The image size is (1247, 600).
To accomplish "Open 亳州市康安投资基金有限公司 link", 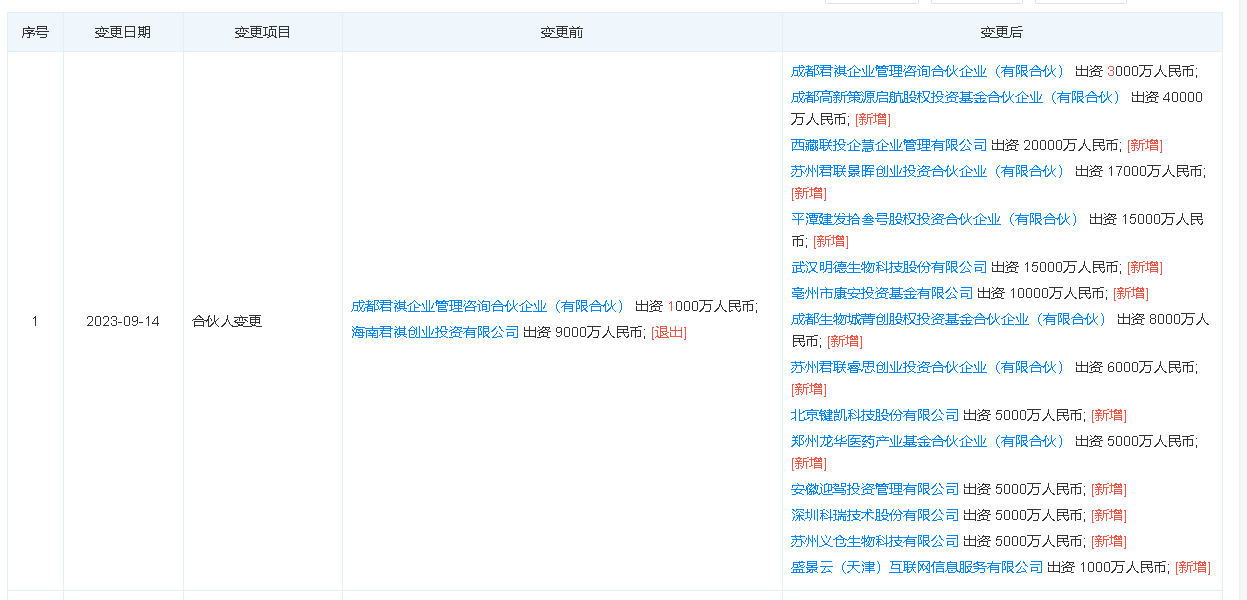I will (x=882, y=294).
